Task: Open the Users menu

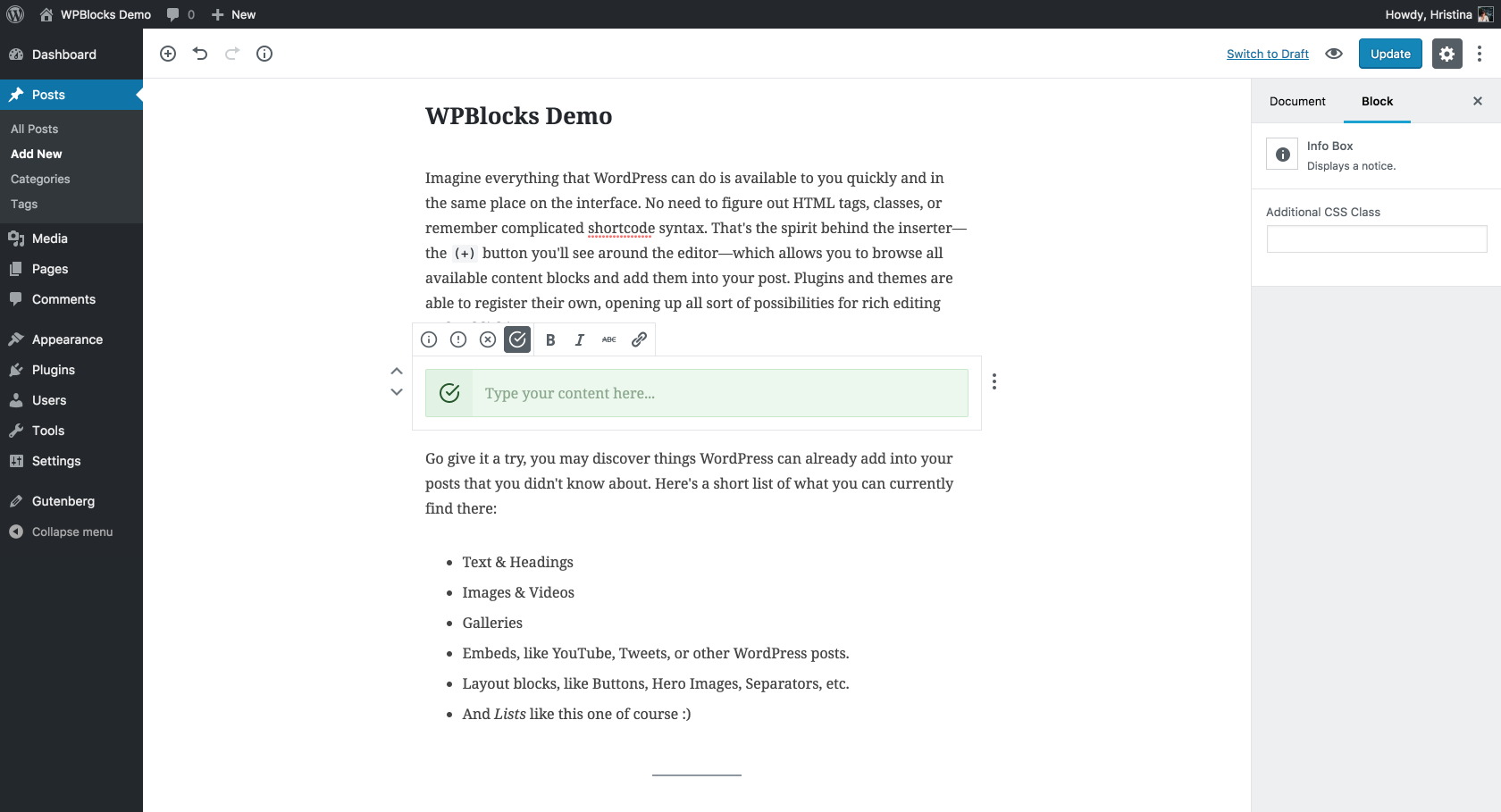Action: click(x=71, y=400)
